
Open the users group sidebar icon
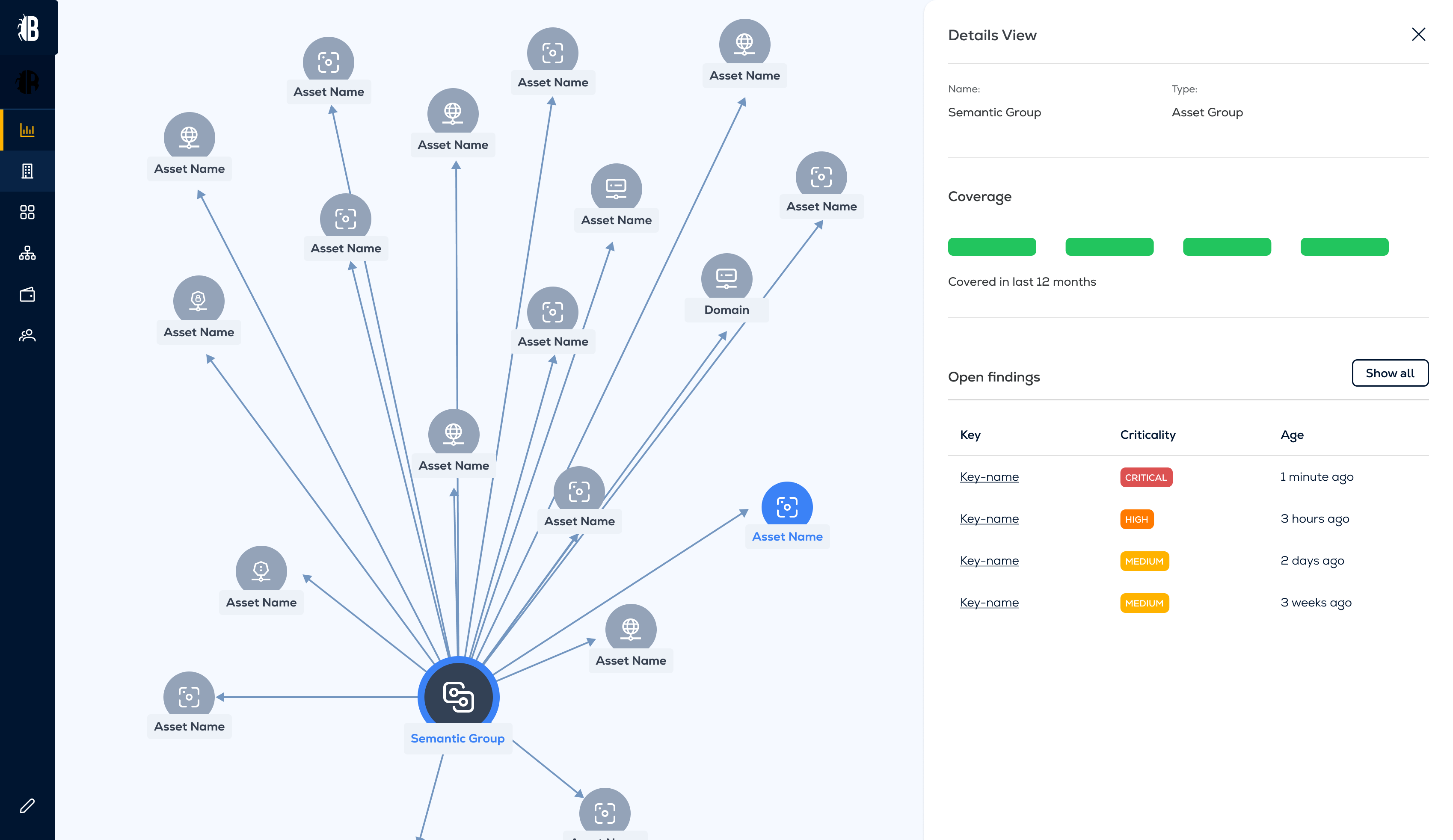coord(27,336)
